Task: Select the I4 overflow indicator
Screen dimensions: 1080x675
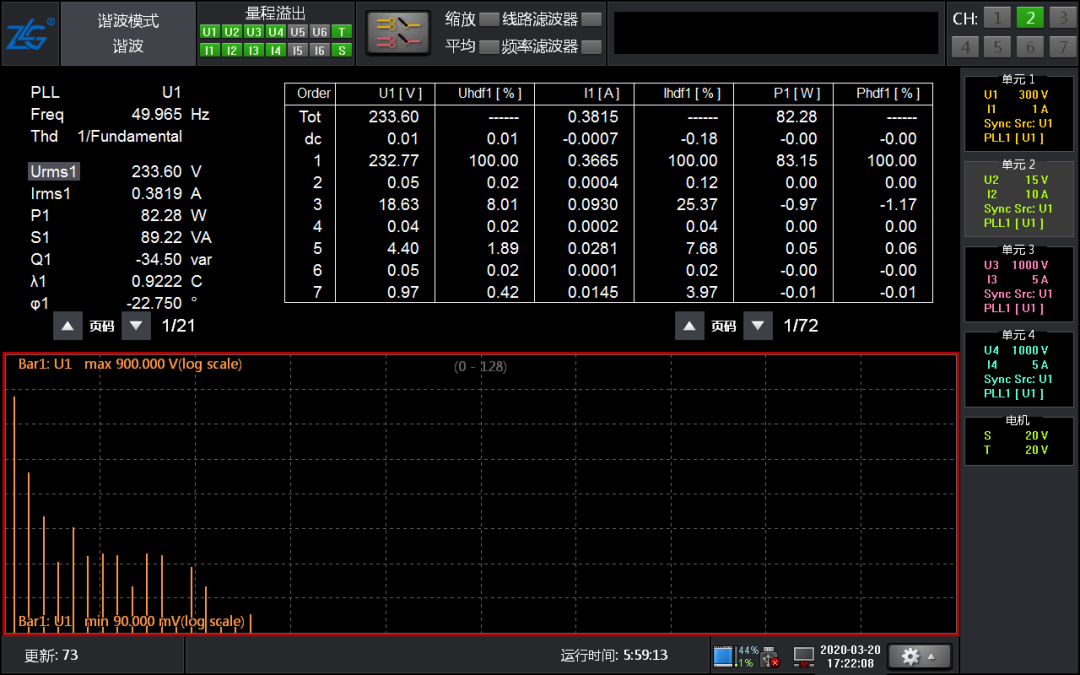Action: point(276,50)
